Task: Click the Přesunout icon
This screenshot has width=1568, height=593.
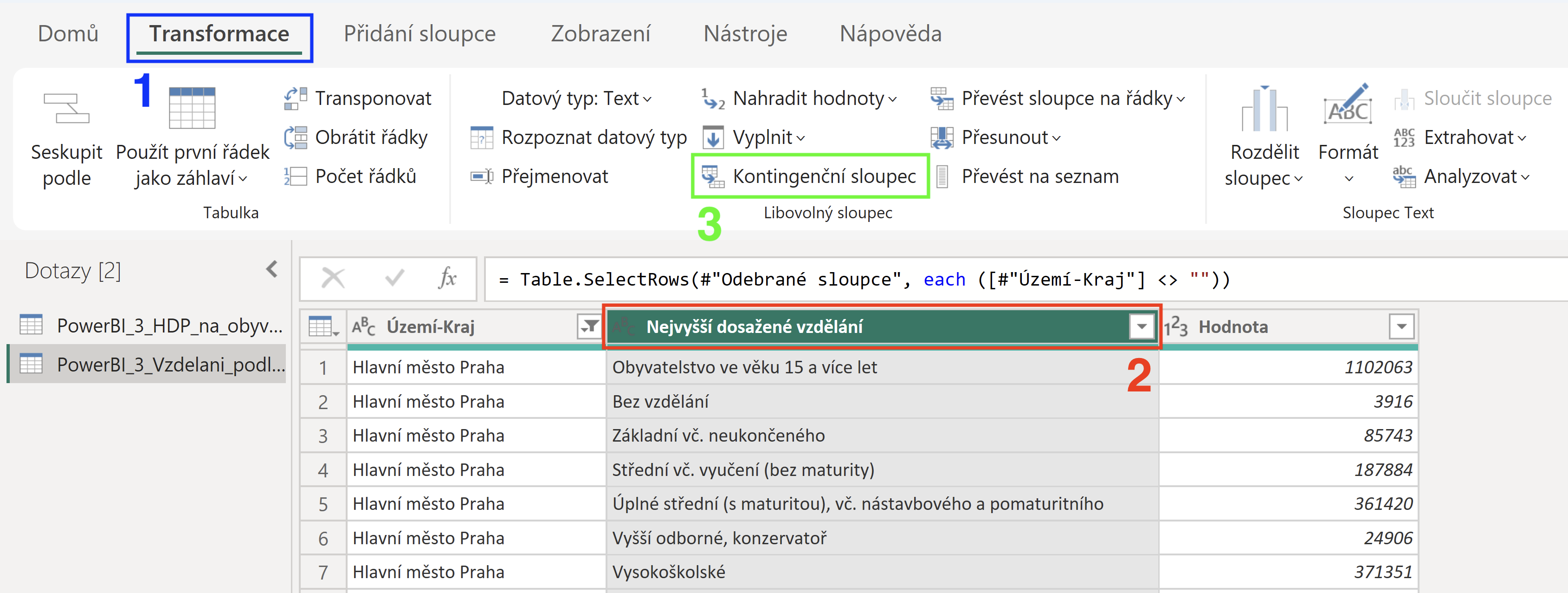Action: coord(942,137)
